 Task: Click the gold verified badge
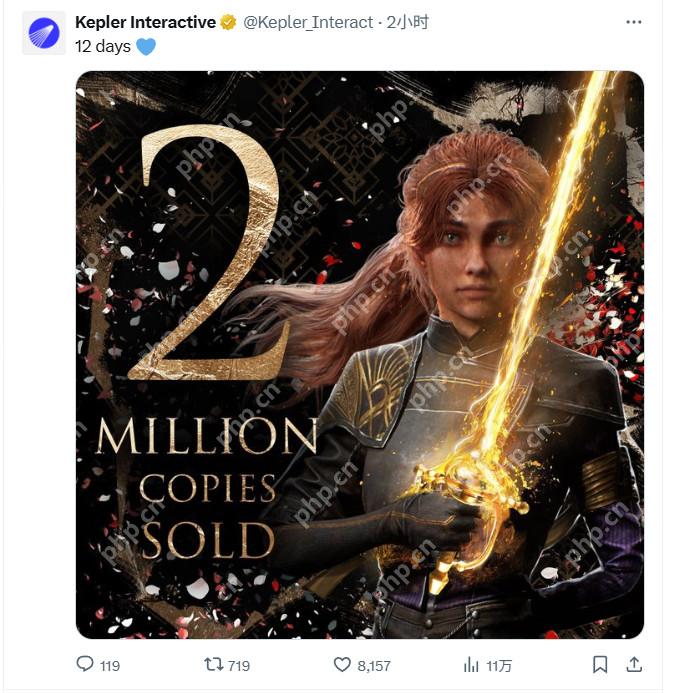click(x=228, y=22)
